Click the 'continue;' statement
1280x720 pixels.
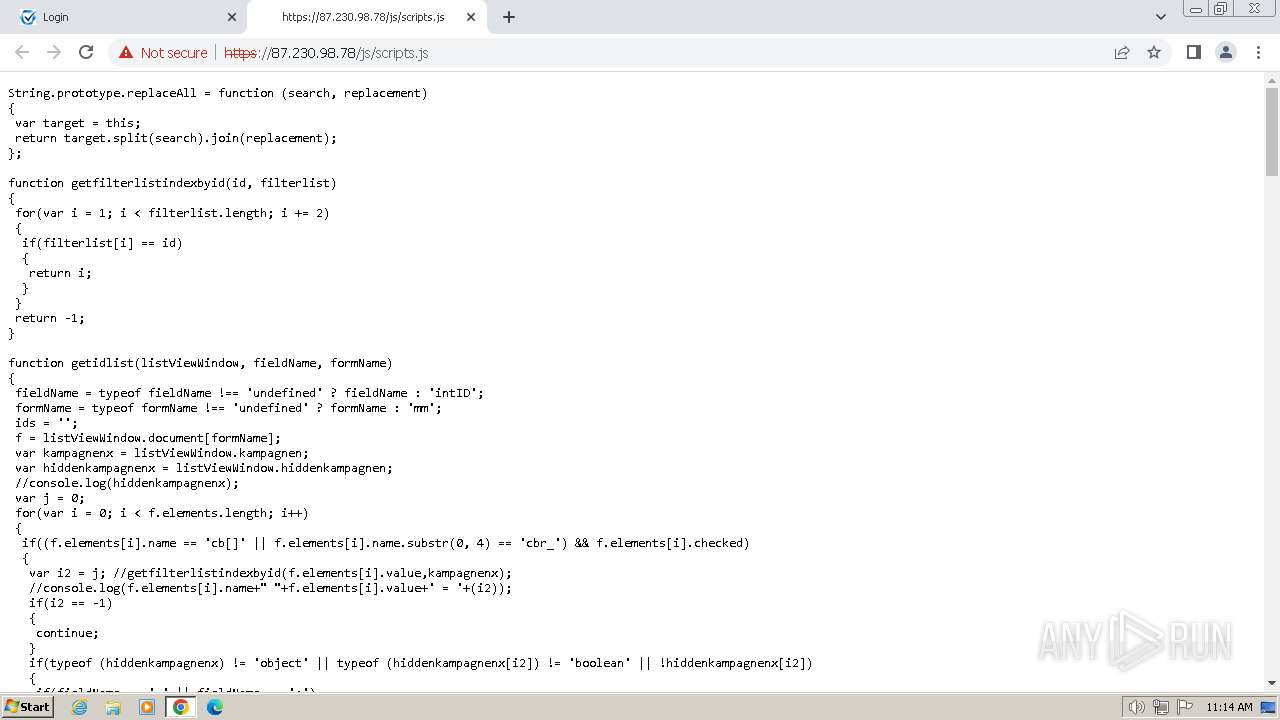point(67,633)
